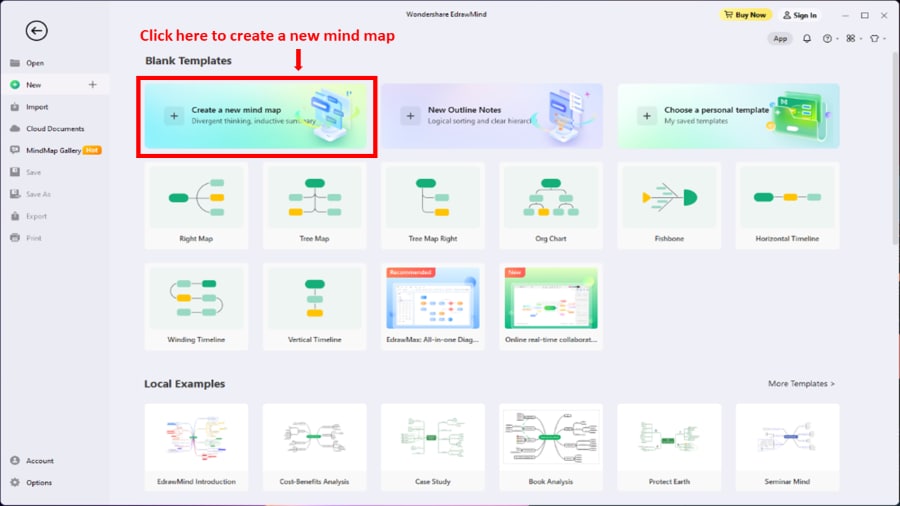Click More Templates link

tap(801, 383)
